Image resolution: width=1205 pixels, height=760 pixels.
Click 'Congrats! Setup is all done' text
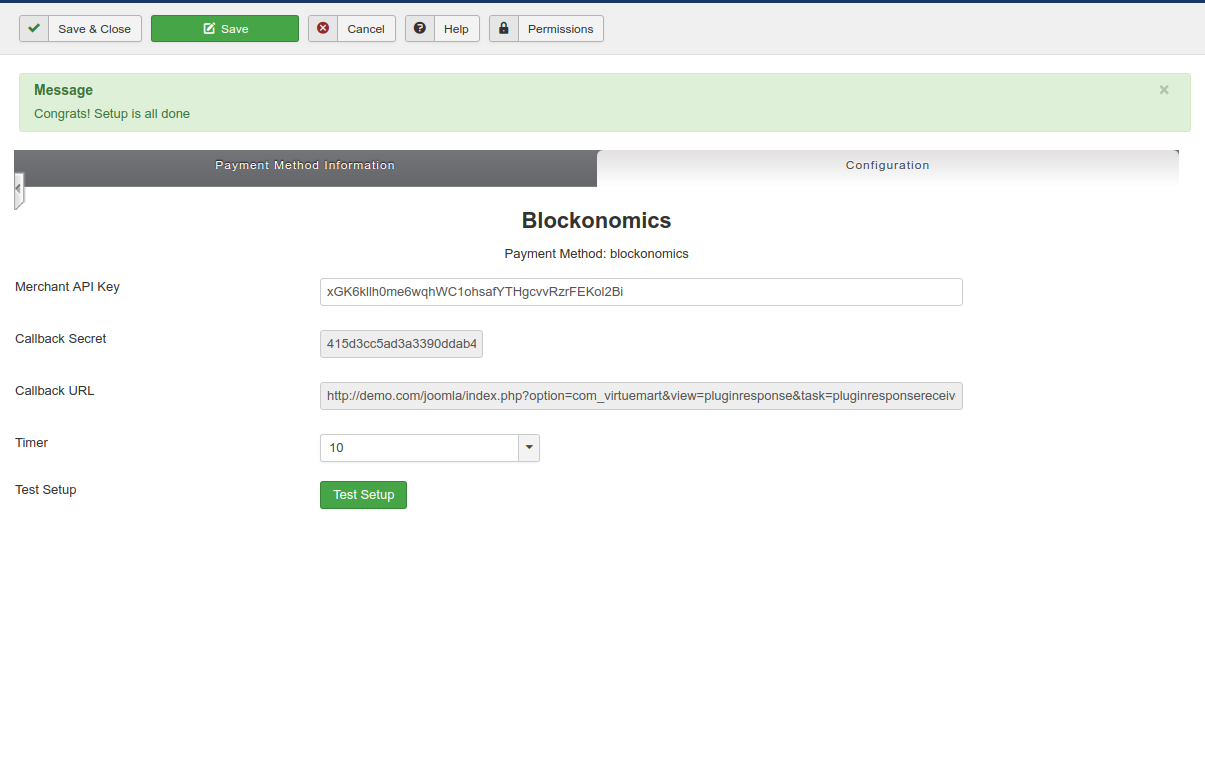click(x=112, y=114)
